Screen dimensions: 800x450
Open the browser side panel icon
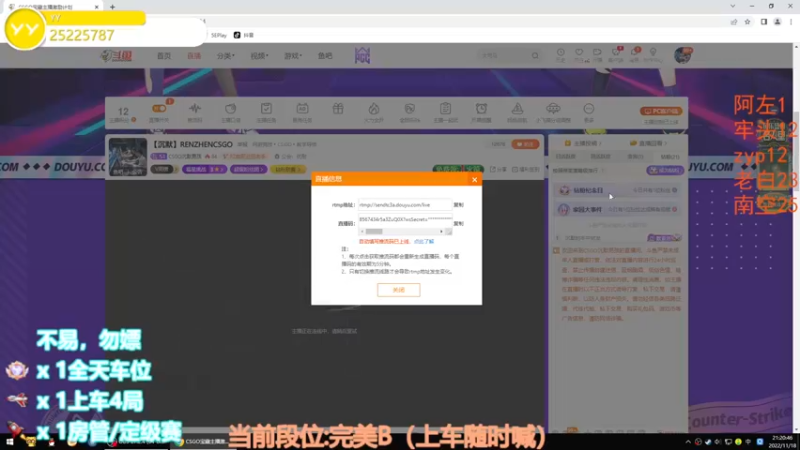click(764, 22)
